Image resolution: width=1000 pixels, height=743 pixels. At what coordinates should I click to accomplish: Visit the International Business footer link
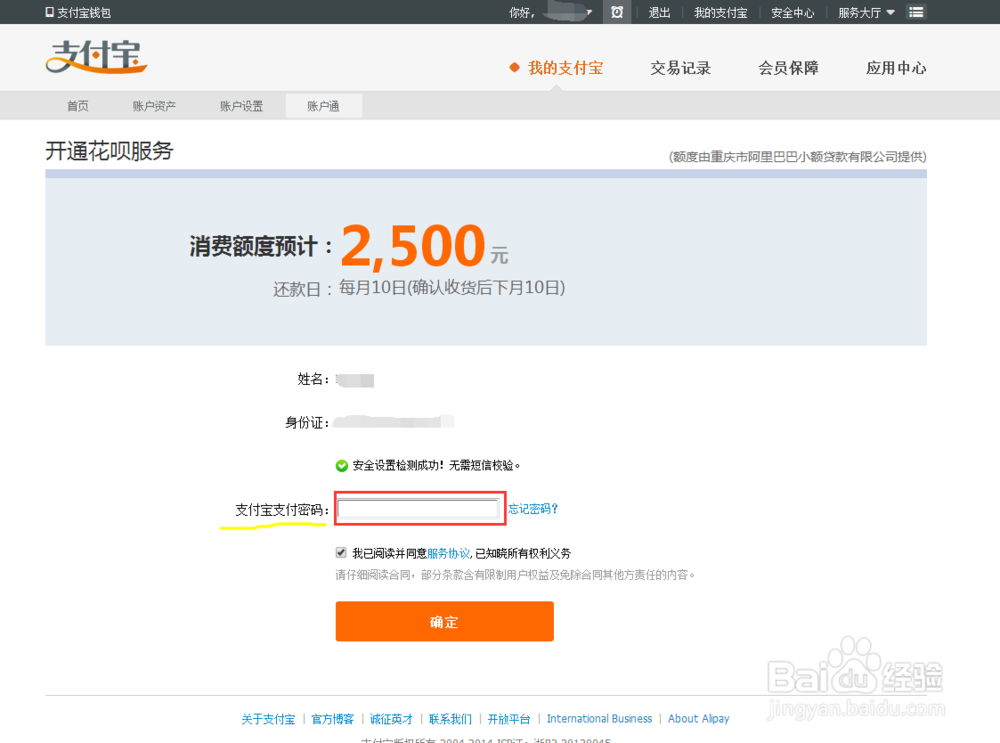[599, 718]
